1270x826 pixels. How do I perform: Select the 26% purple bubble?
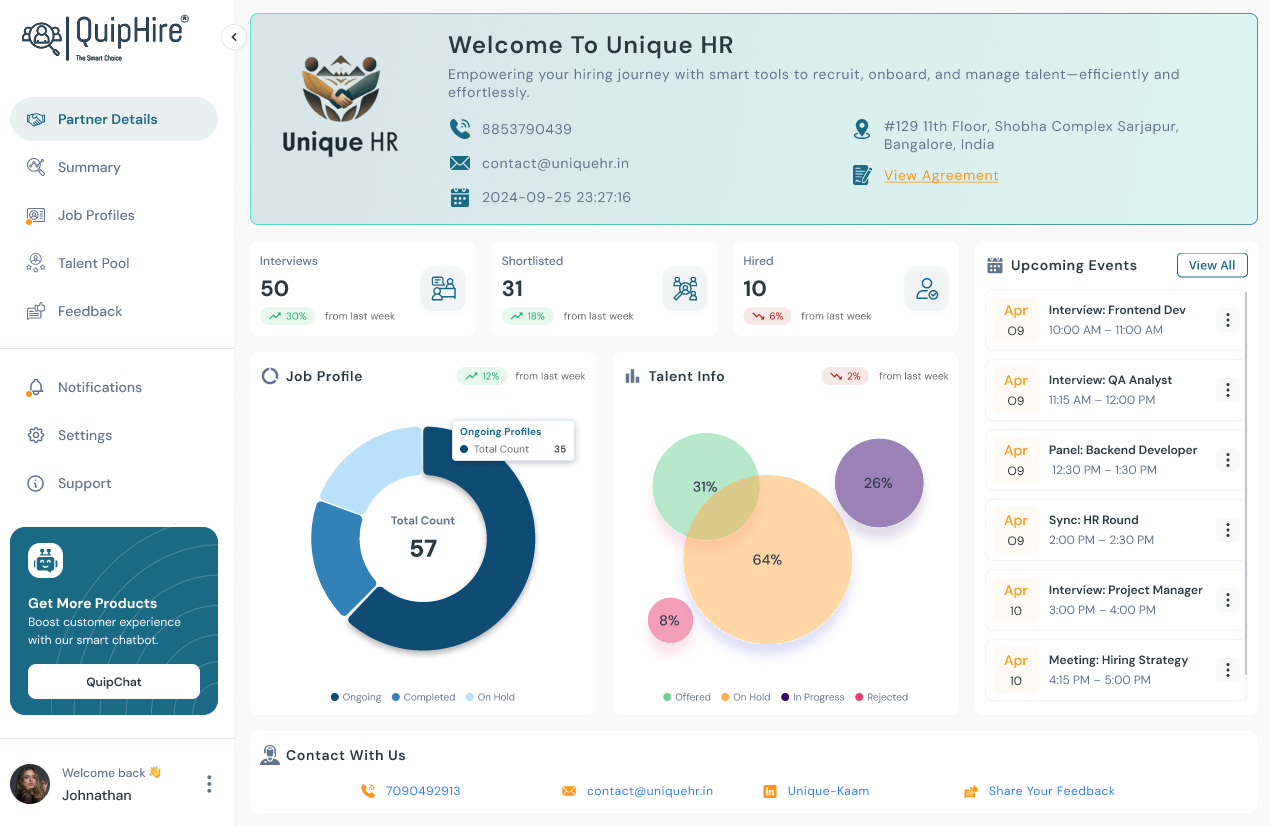878,483
